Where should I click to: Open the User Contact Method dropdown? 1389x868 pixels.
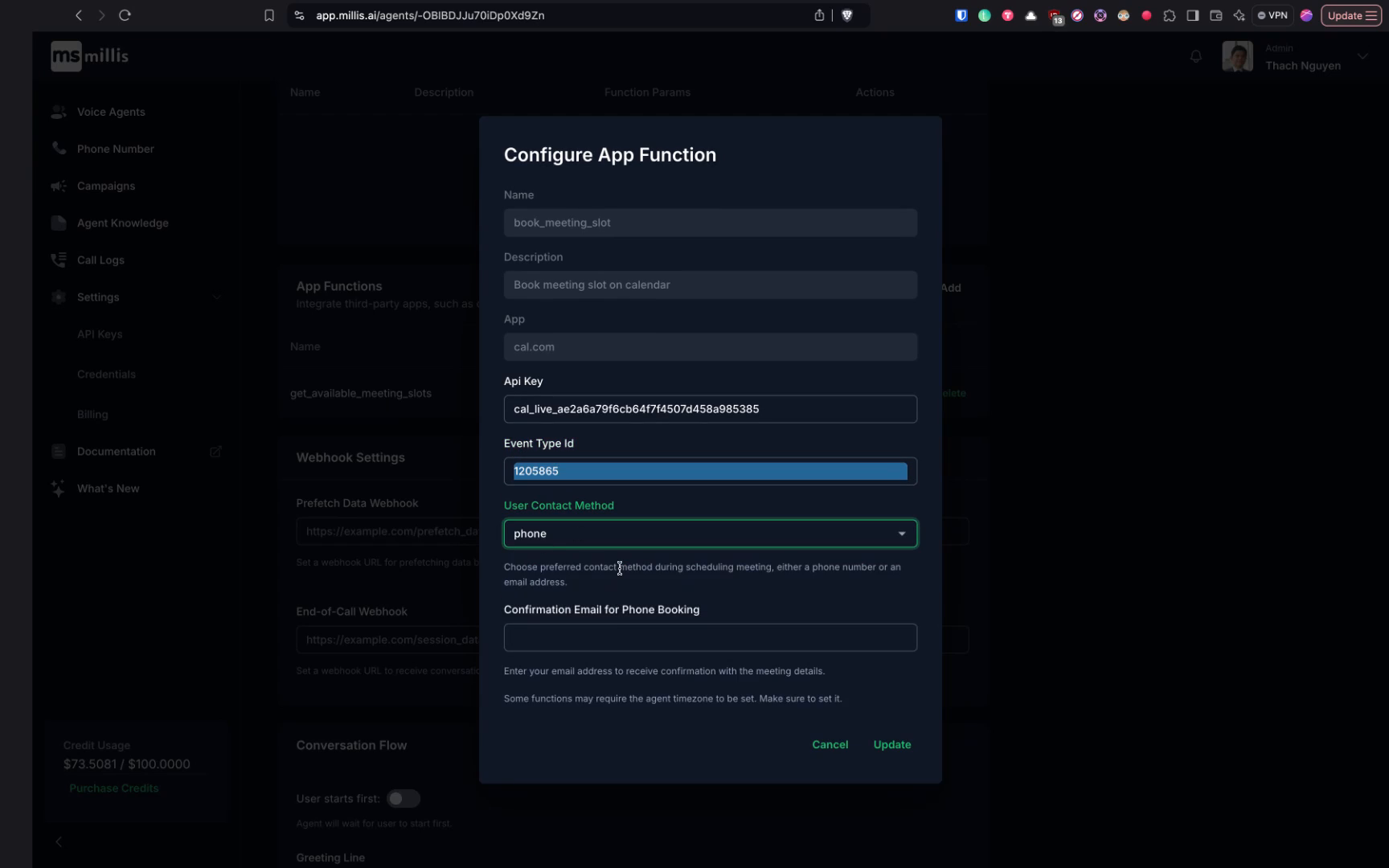[709, 533]
